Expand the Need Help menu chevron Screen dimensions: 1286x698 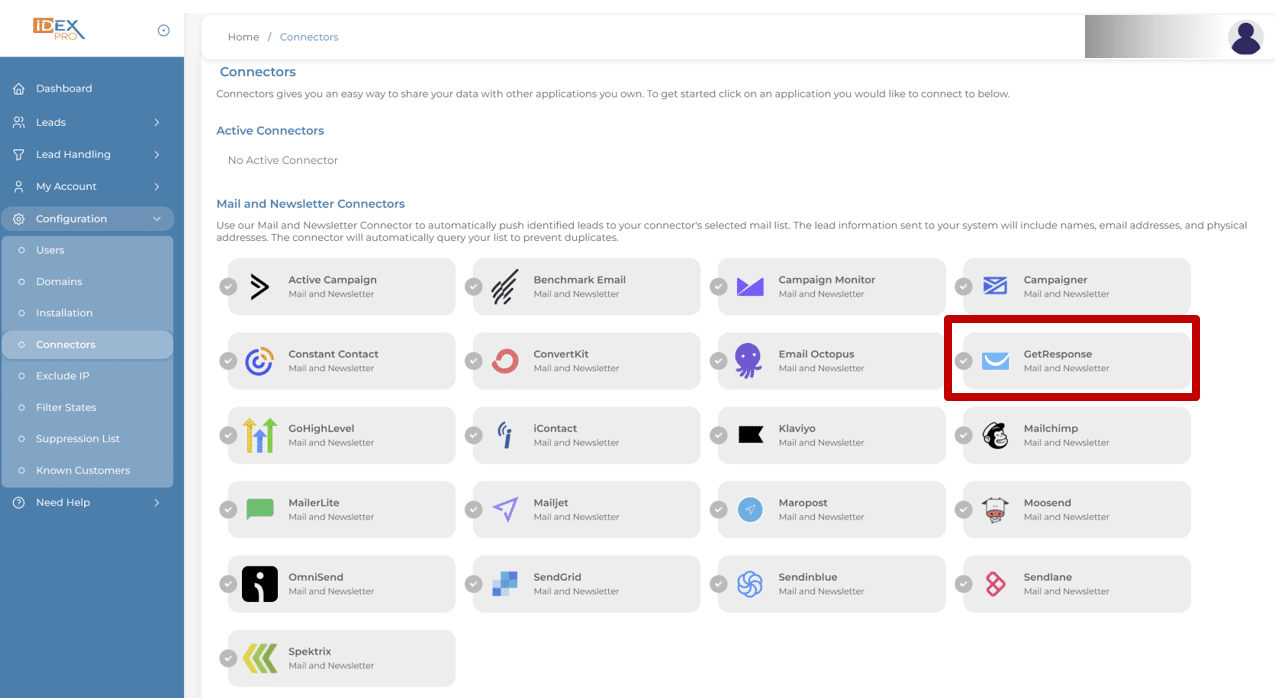click(x=157, y=503)
